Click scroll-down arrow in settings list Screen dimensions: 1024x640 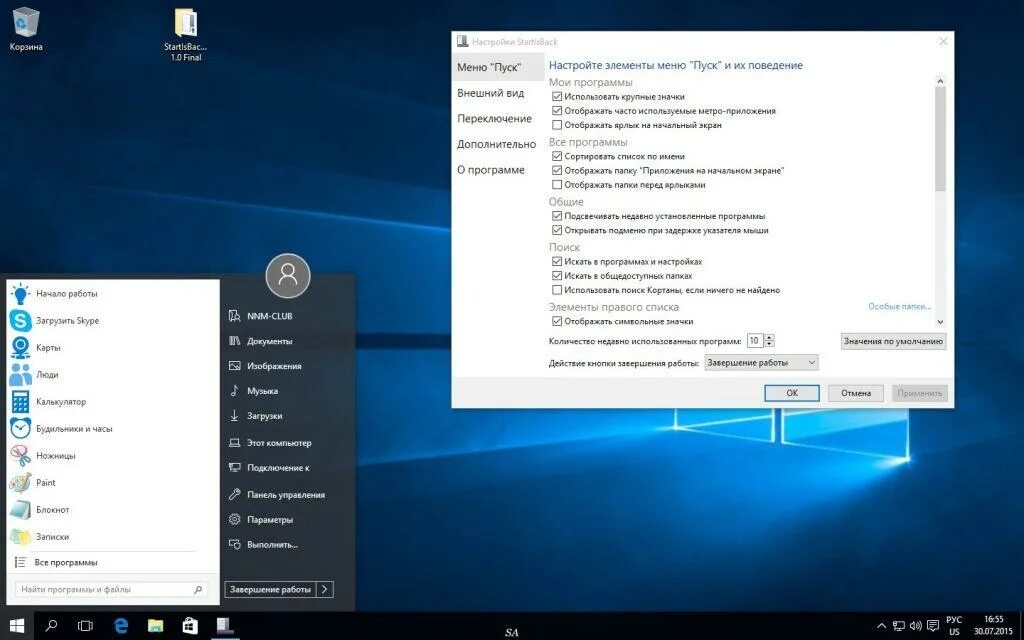(940, 321)
